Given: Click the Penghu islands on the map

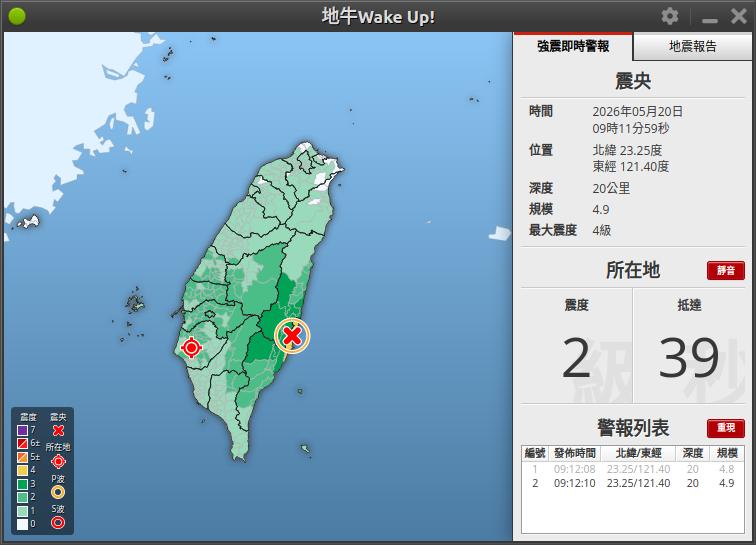Looking at the screenshot, I should pos(134,303).
